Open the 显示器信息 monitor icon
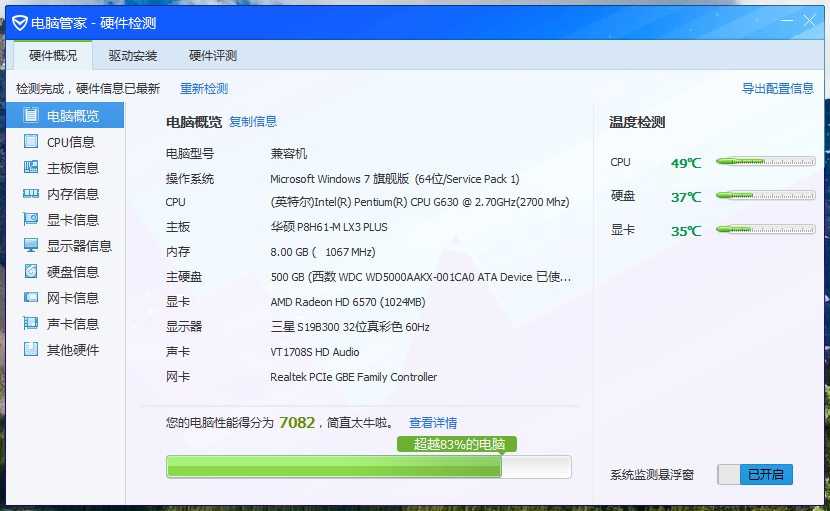This screenshot has width=830, height=511. pyautogui.click(x=31, y=245)
